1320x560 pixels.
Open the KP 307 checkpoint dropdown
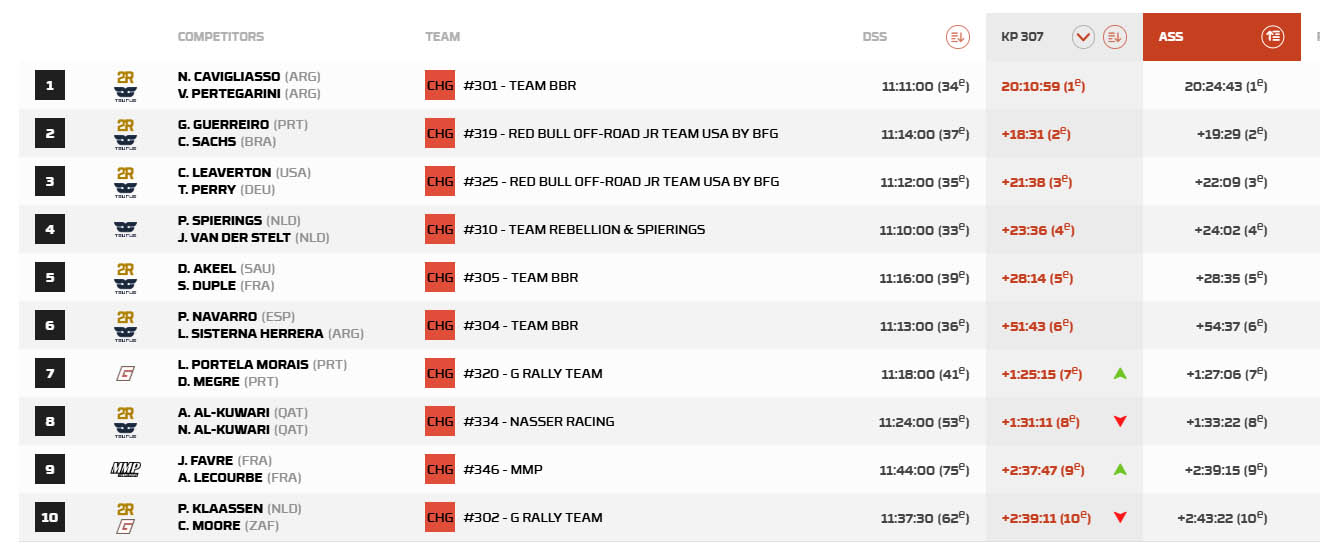pos(1083,37)
